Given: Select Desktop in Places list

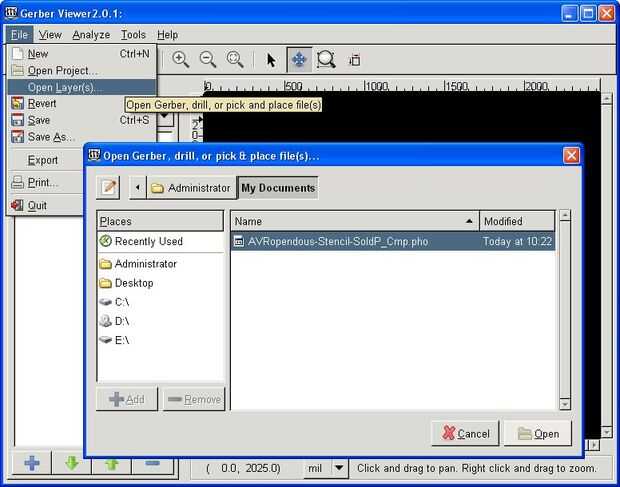Looking at the screenshot, I should point(160,283).
